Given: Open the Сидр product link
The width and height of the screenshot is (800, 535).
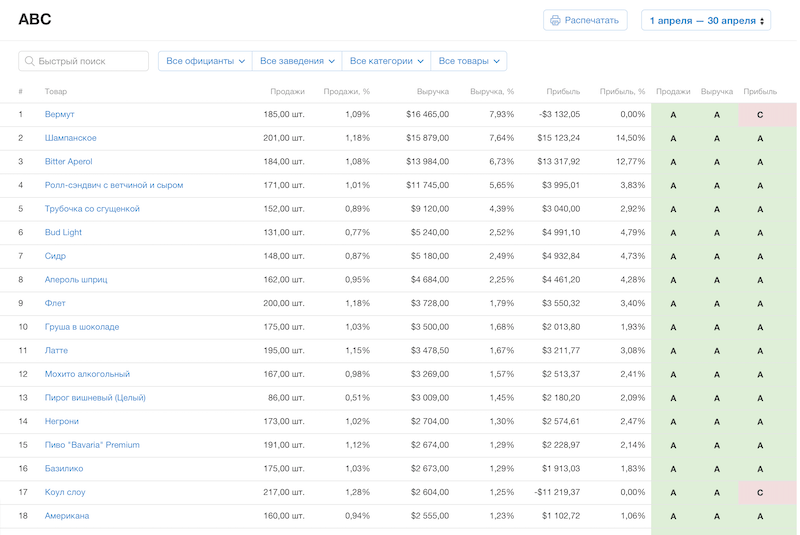Looking at the screenshot, I should click(55, 256).
